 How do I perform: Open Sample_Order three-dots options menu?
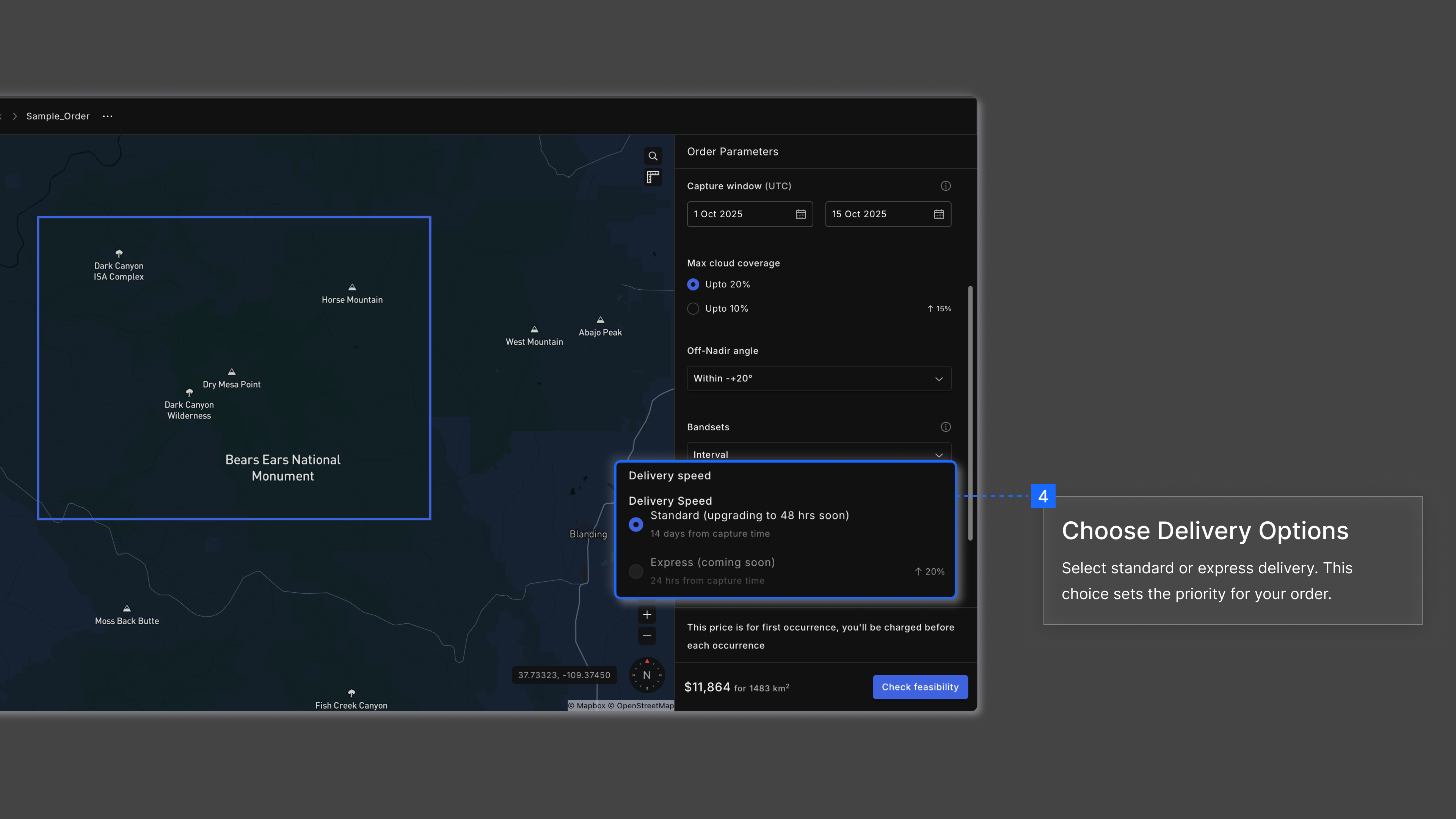(107, 116)
